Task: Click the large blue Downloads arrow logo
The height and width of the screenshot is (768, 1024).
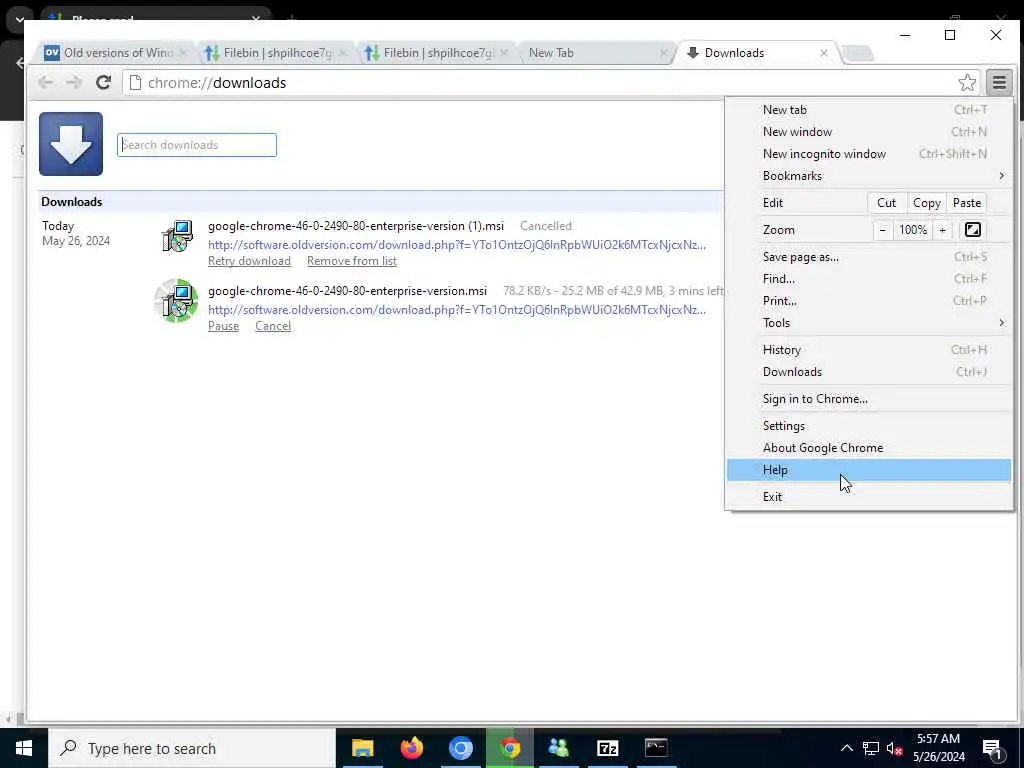Action: [71, 144]
